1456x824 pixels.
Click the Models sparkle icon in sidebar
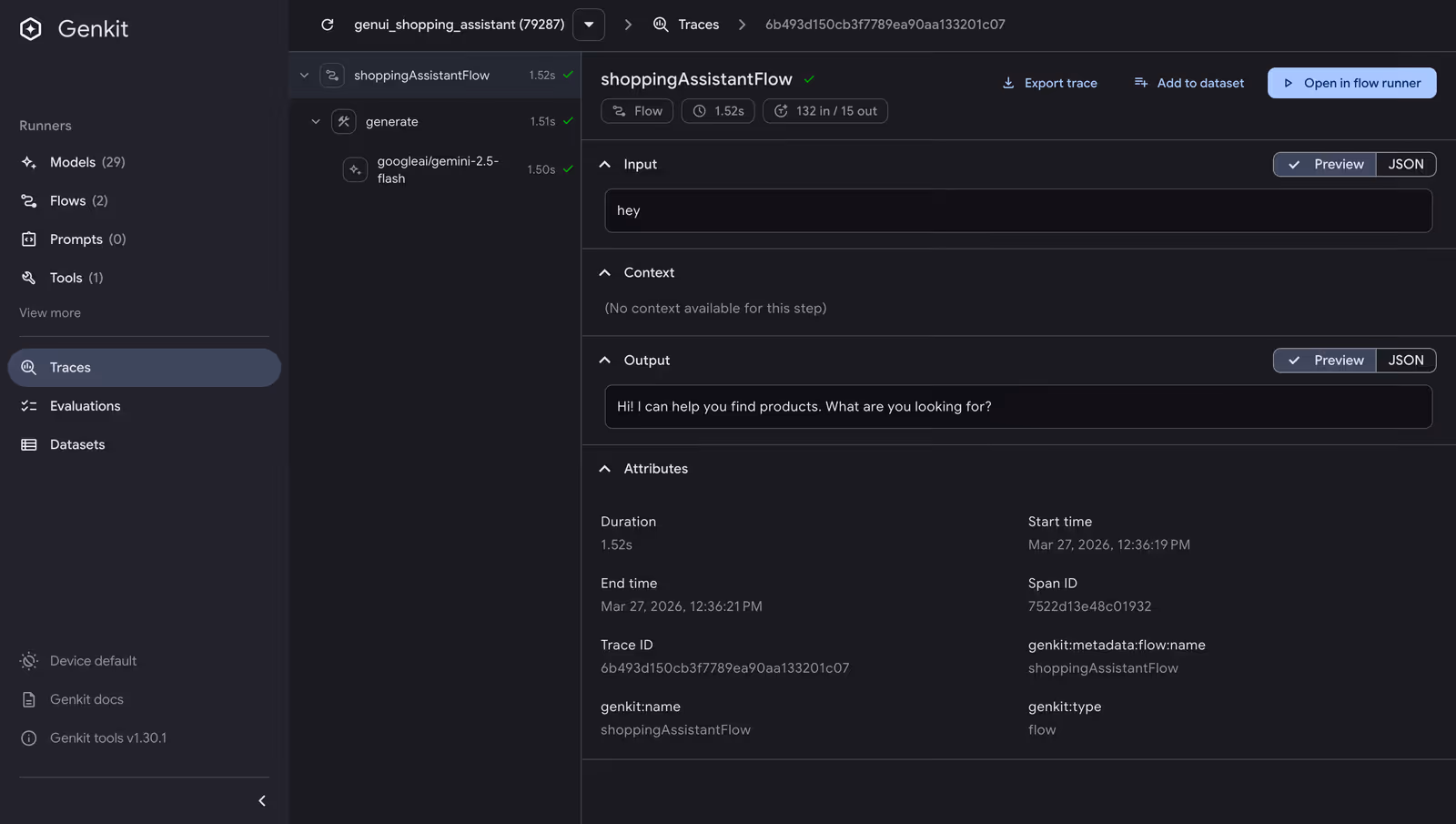point(29,162)
